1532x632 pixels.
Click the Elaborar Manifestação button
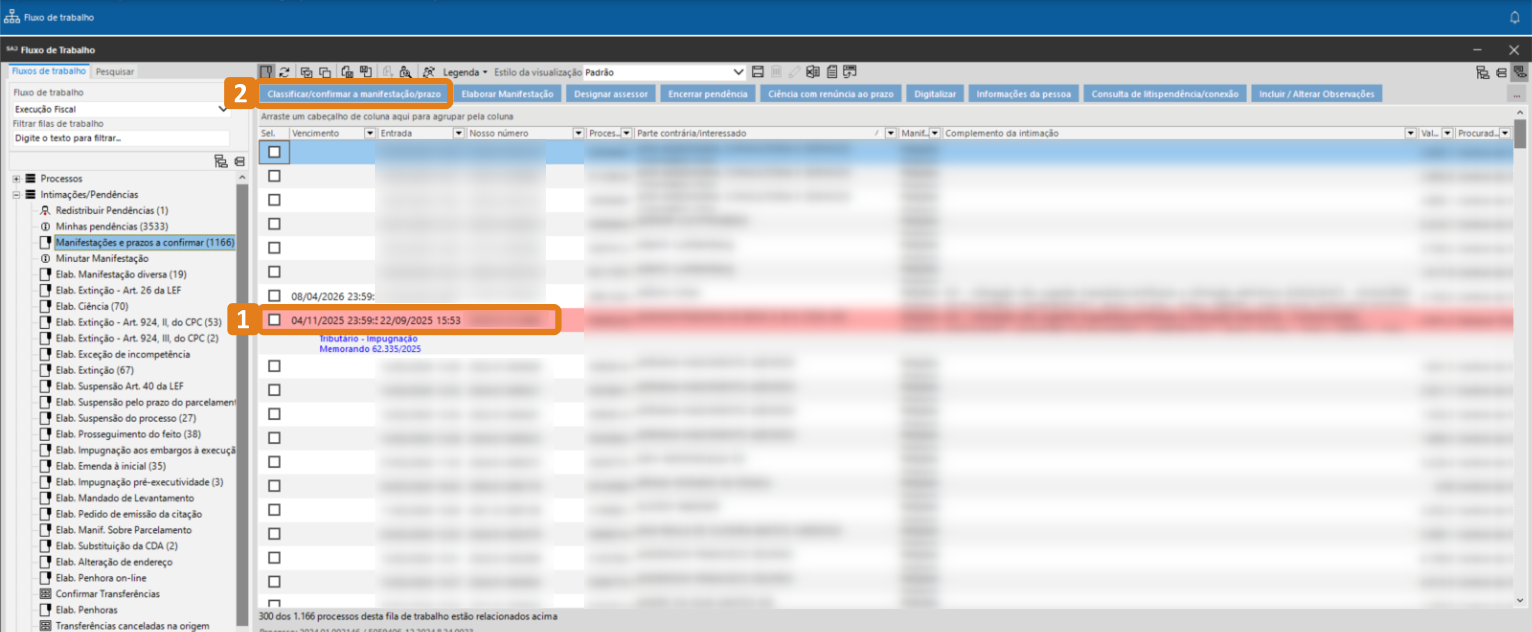click(508, 94)
